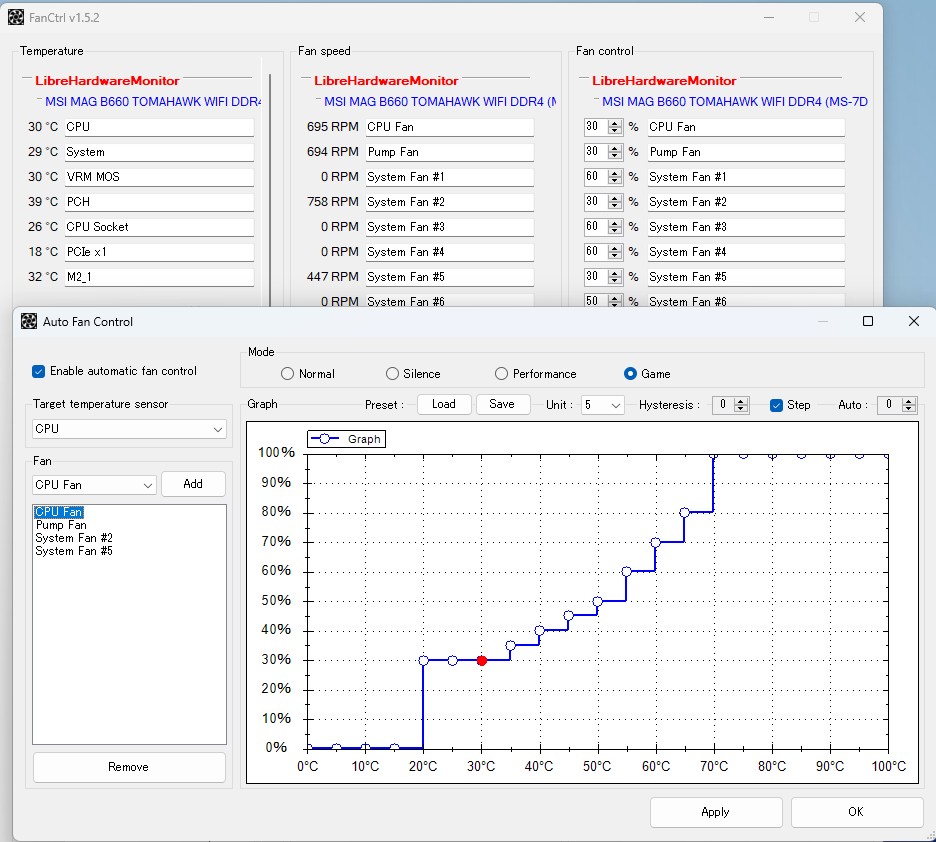Screen dimensions: 936x842
Task: Click the CPU Socket temperature name field
Action: [159, 227]
